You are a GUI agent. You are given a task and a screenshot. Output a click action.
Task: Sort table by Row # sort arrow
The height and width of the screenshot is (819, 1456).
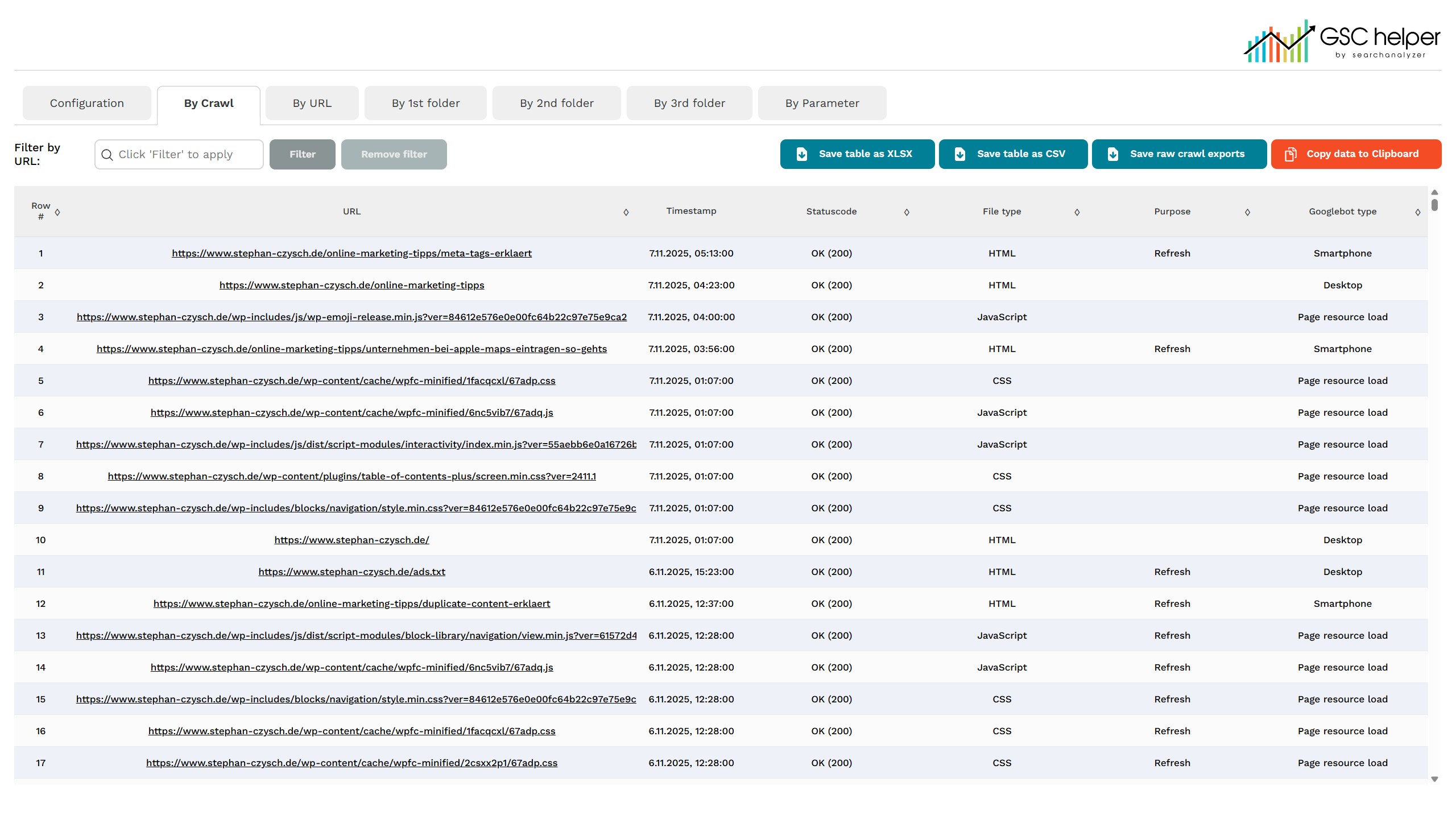57,212
